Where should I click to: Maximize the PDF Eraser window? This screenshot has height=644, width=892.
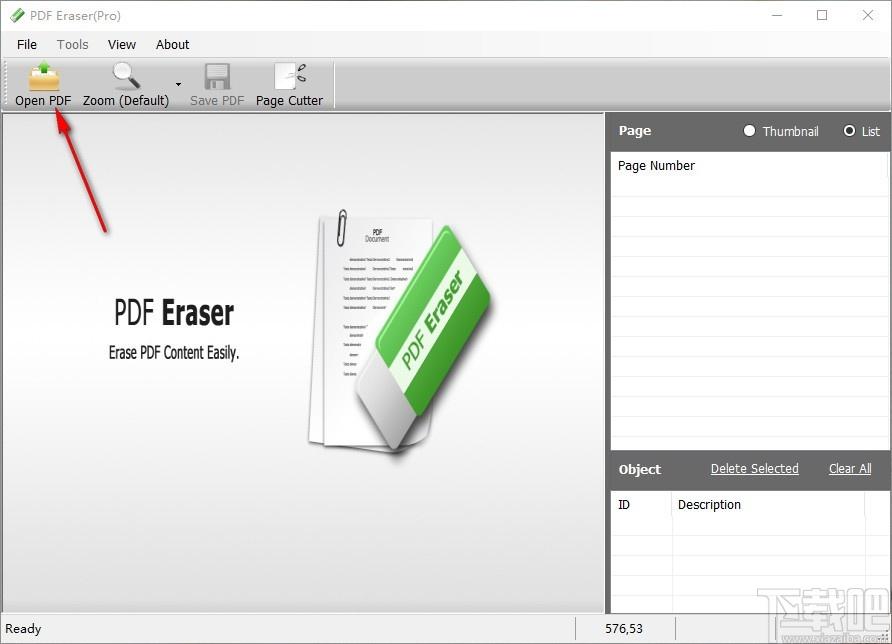822,15
